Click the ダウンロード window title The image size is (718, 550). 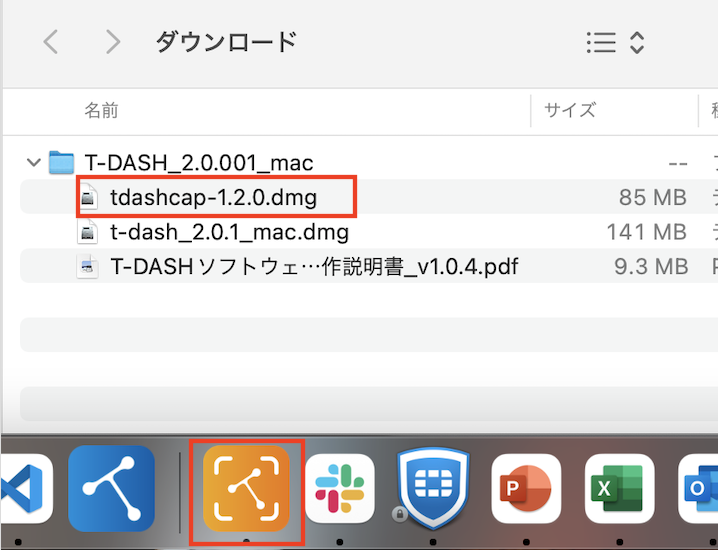pyautogui.click(x=226, y=42)
